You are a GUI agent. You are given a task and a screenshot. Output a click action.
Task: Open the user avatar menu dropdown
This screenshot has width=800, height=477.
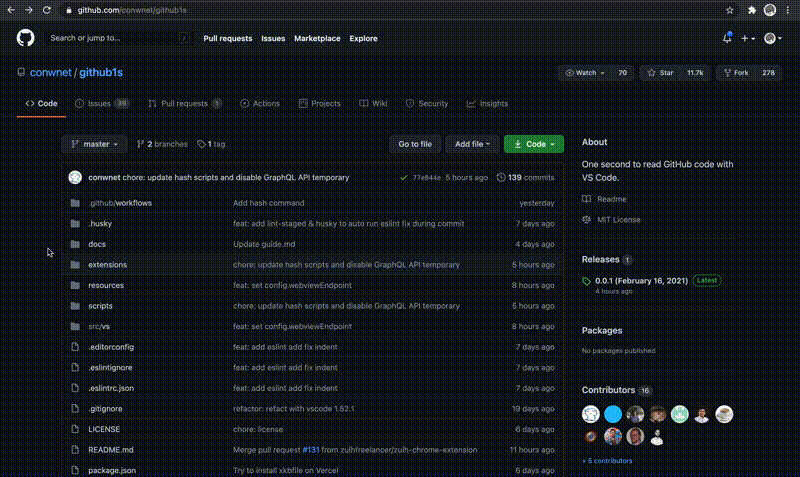coord(773,38)
